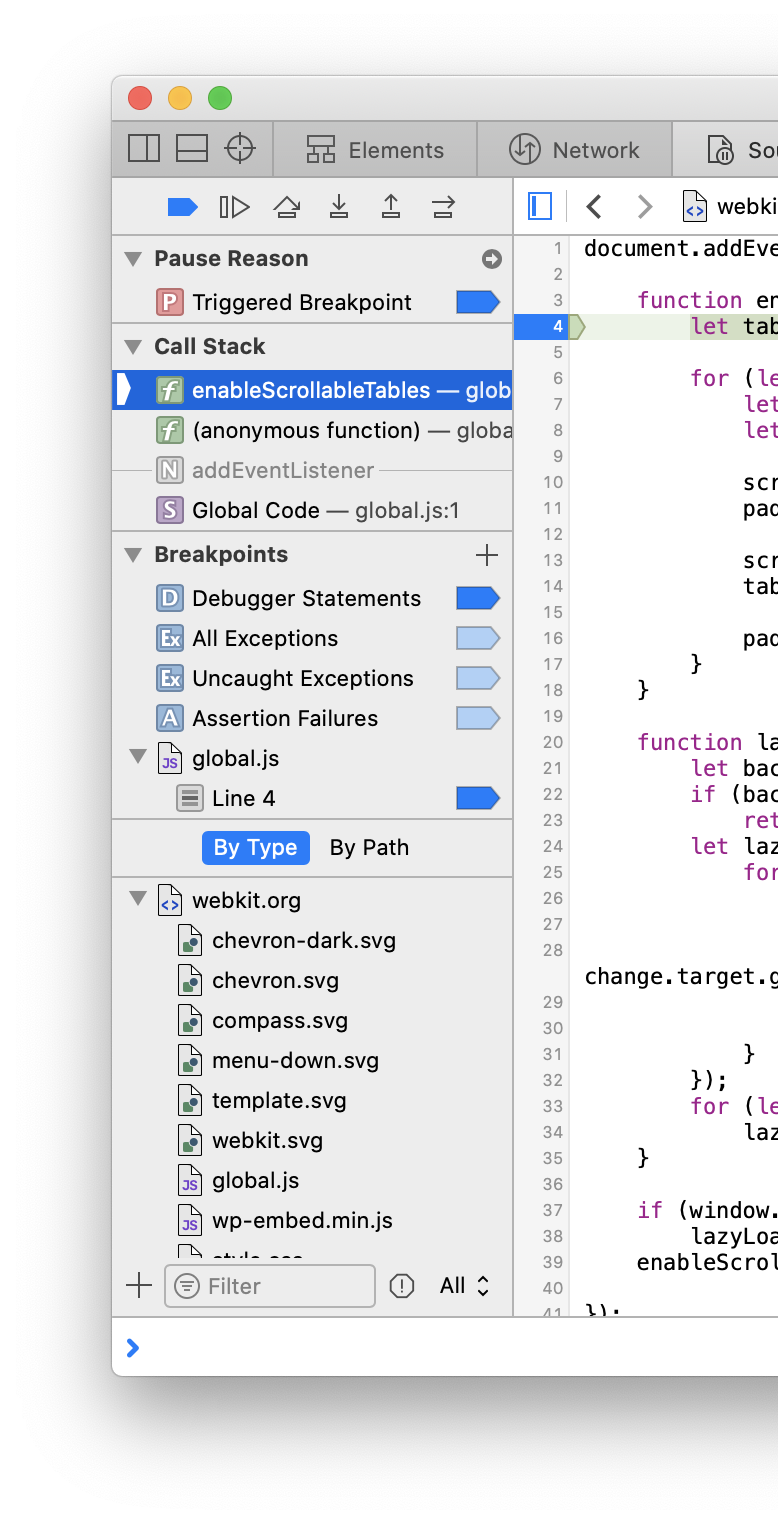Add a new breakpoint with plus icon

pos(487,555)
